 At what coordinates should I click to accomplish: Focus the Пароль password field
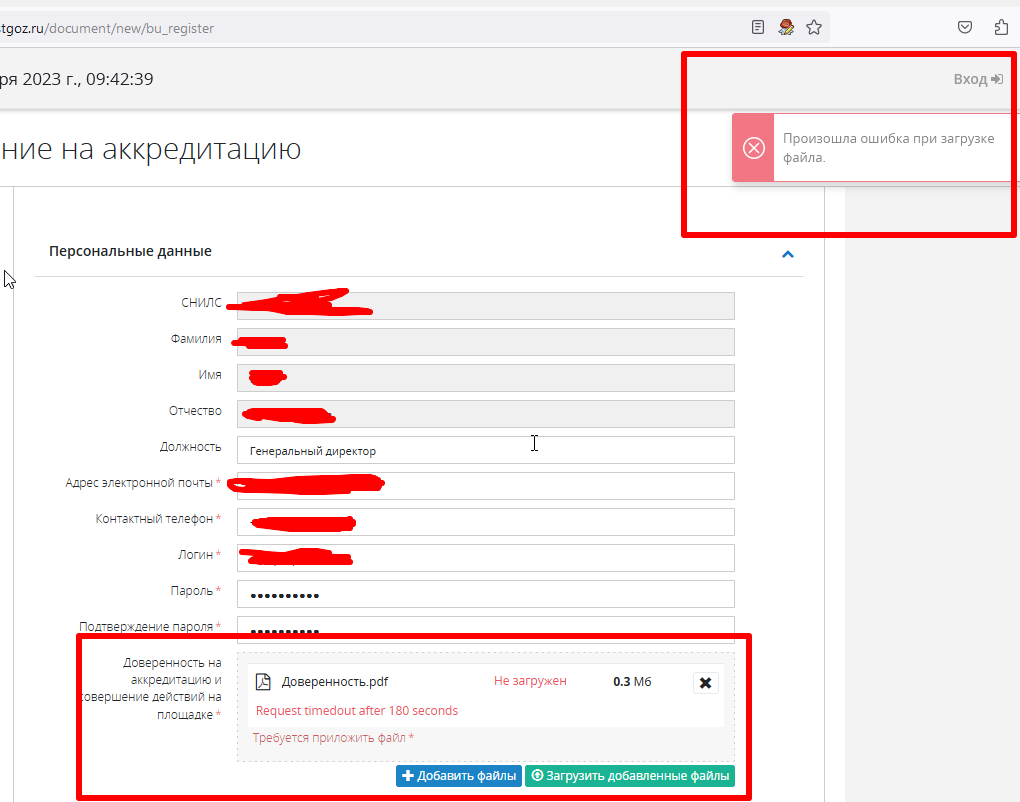pos(485,594)
